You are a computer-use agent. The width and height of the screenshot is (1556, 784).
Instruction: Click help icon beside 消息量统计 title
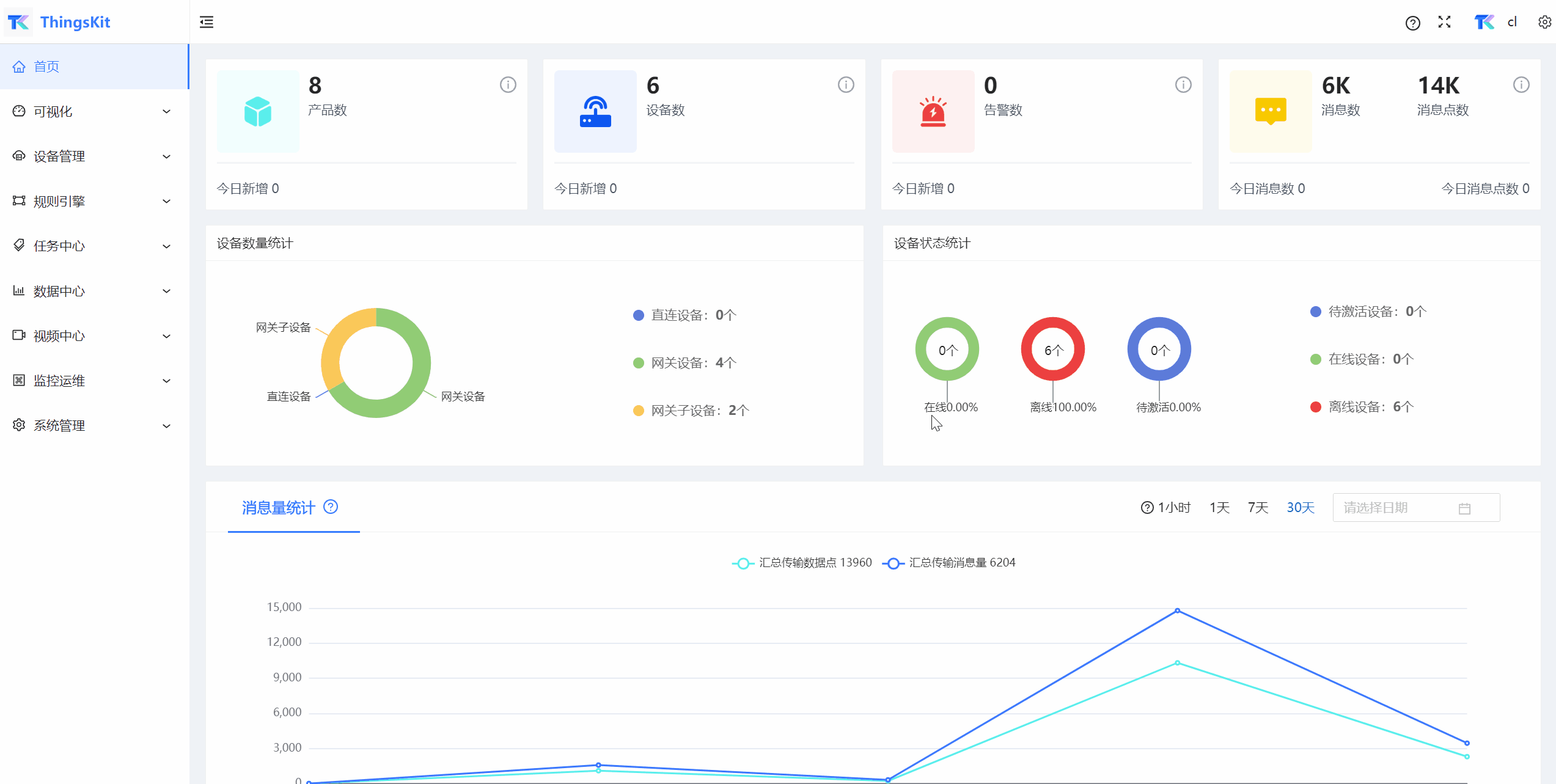(x=331, y=507)
